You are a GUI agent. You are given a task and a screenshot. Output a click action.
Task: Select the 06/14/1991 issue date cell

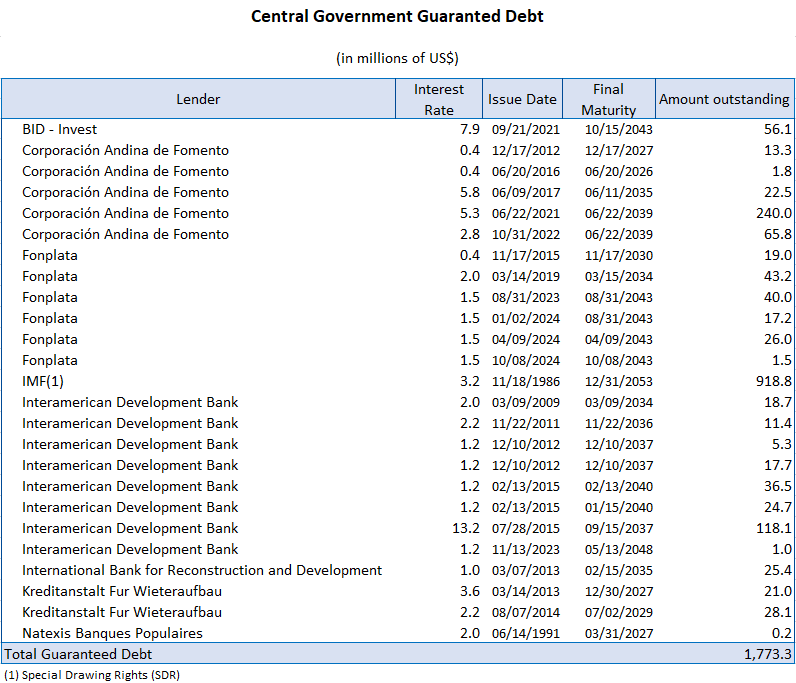tap(526, 633)
